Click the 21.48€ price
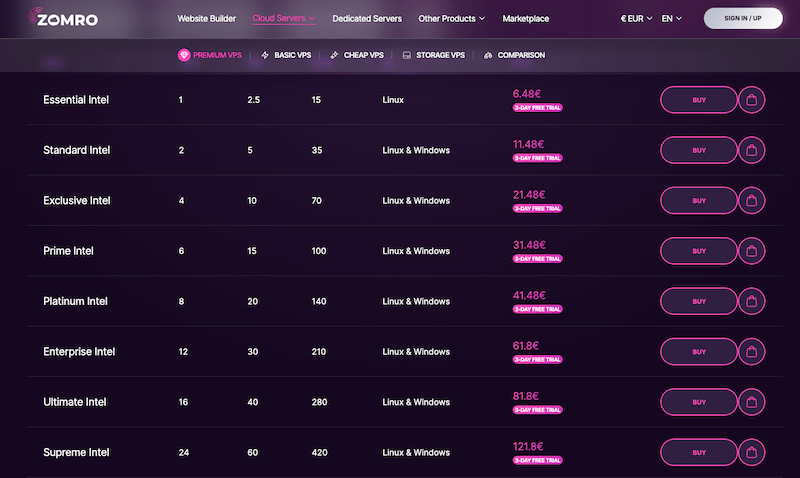 [x=529, y=194]
